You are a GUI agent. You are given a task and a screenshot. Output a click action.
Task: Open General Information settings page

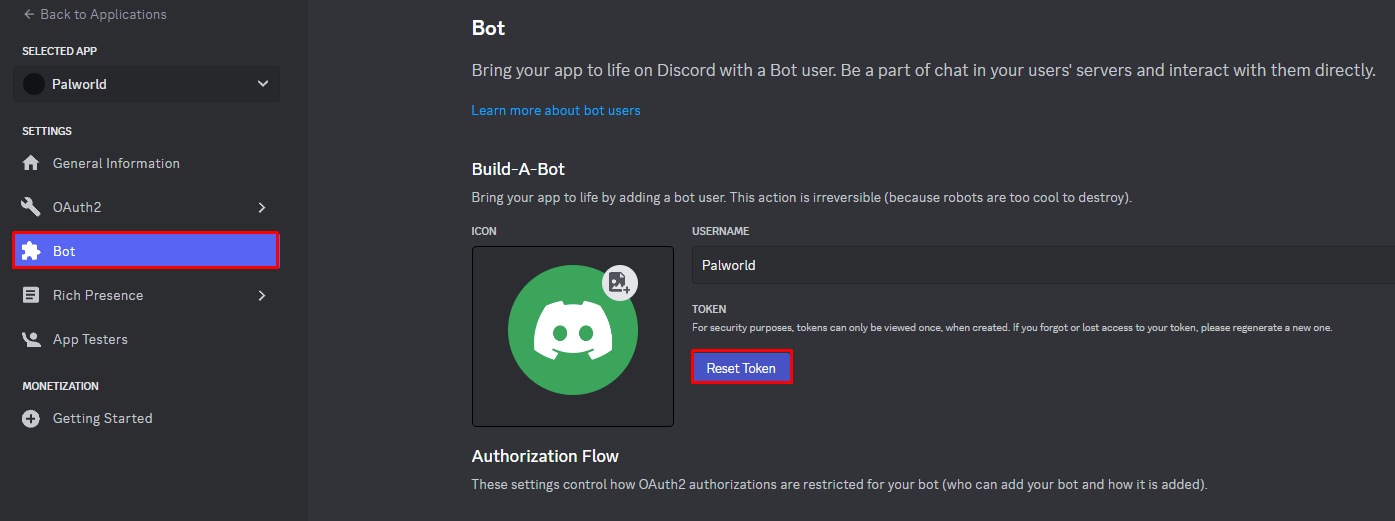pyautogui.click(x=116, y=163)
